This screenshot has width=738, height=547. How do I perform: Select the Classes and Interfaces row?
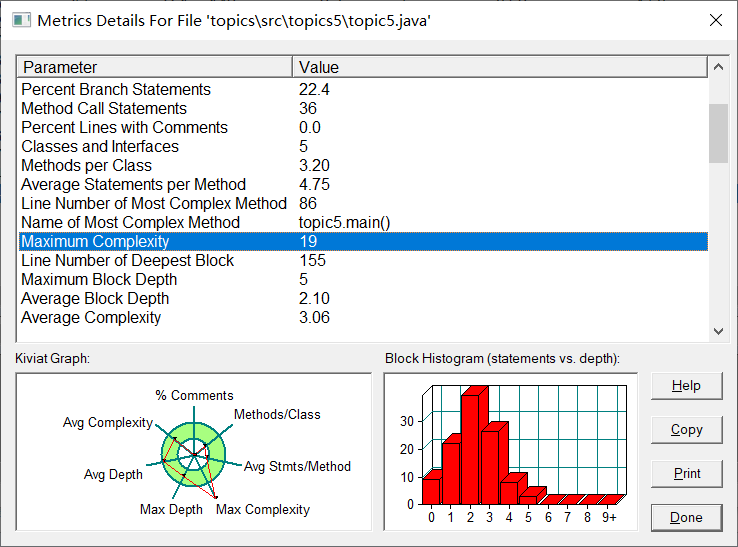tap(362, 146)
